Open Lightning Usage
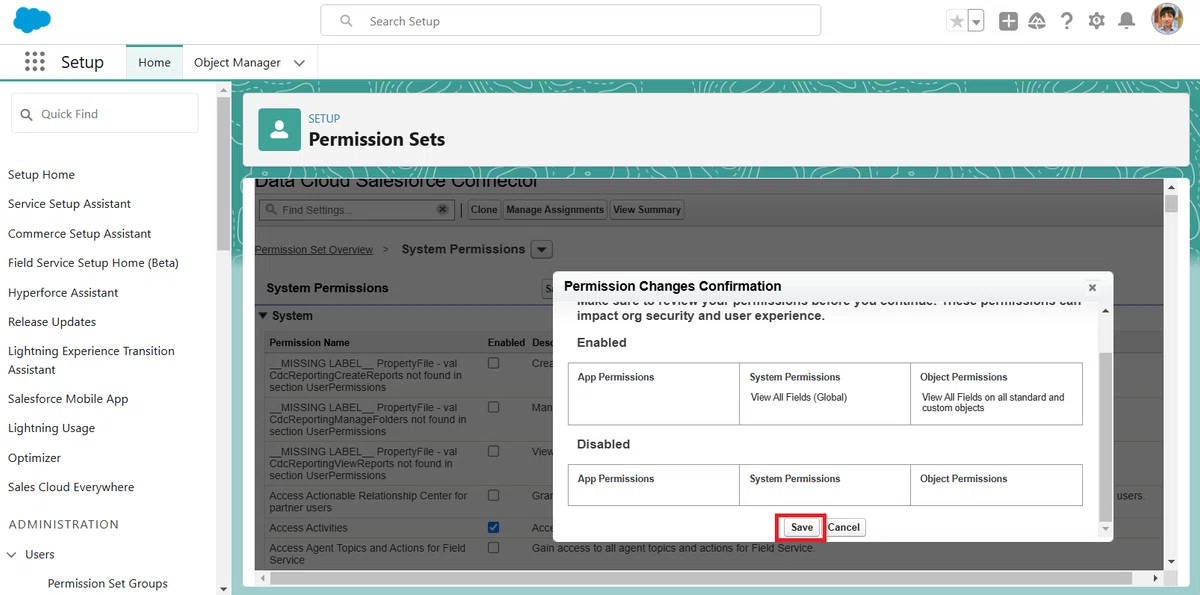The height and width of the screenshot is (595, 1200). pos(51,428)
